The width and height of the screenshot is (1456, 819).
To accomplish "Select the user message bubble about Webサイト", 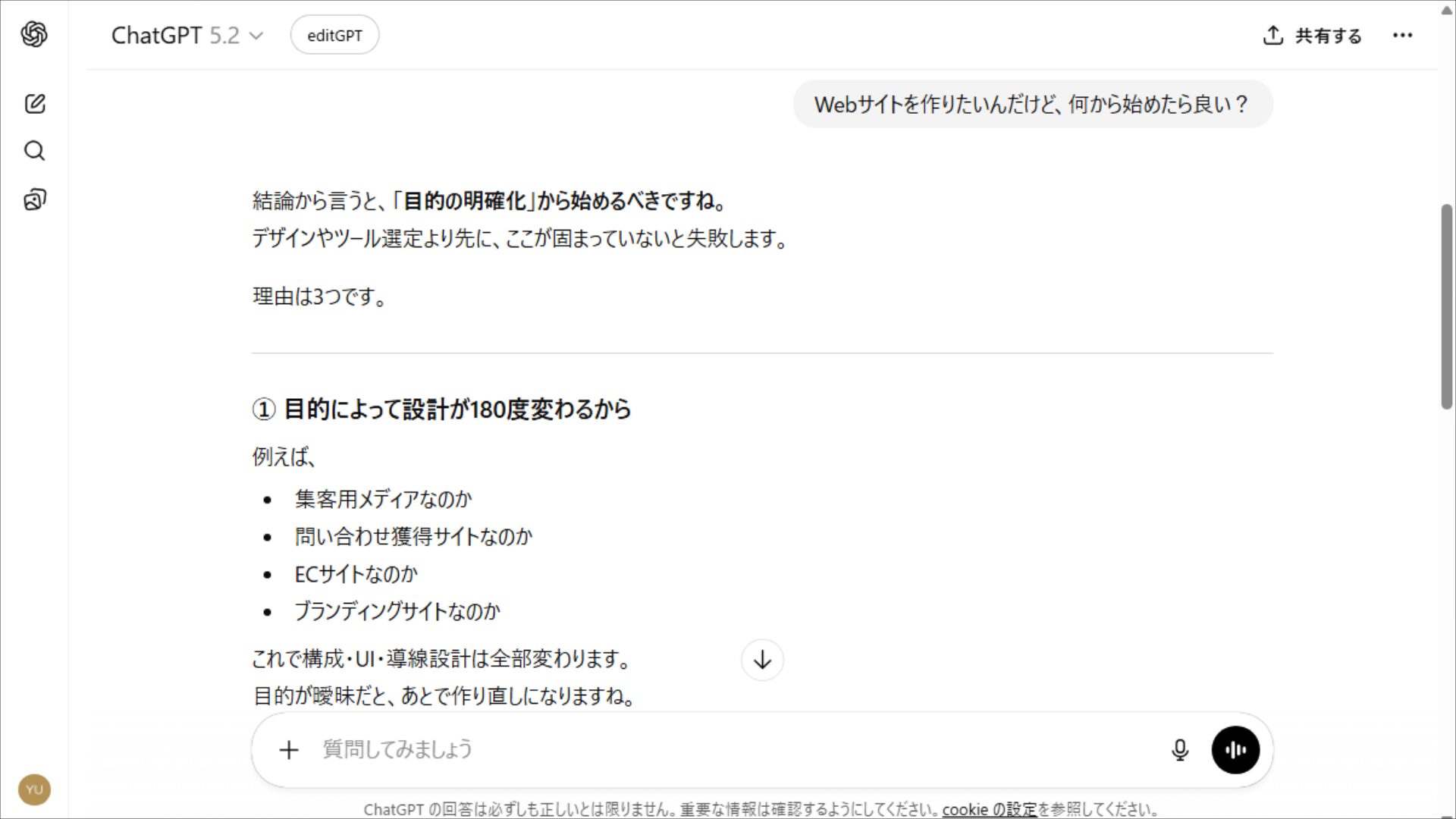I will [x=1031, y=104].
